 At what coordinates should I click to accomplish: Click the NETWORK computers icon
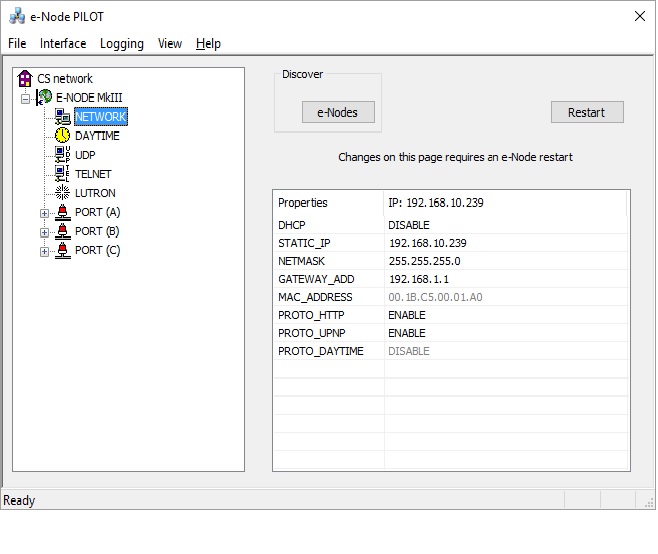[63, 117]
